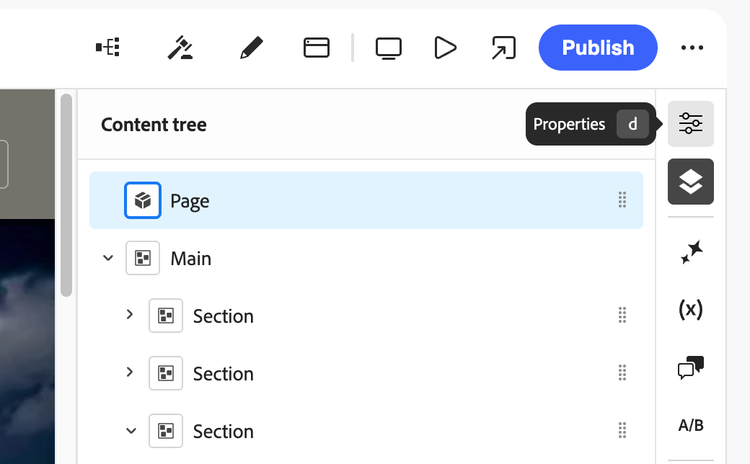Toggle the content tree layers icon
The height and width of the screenshot is (464, 750).
coord(690,182)
